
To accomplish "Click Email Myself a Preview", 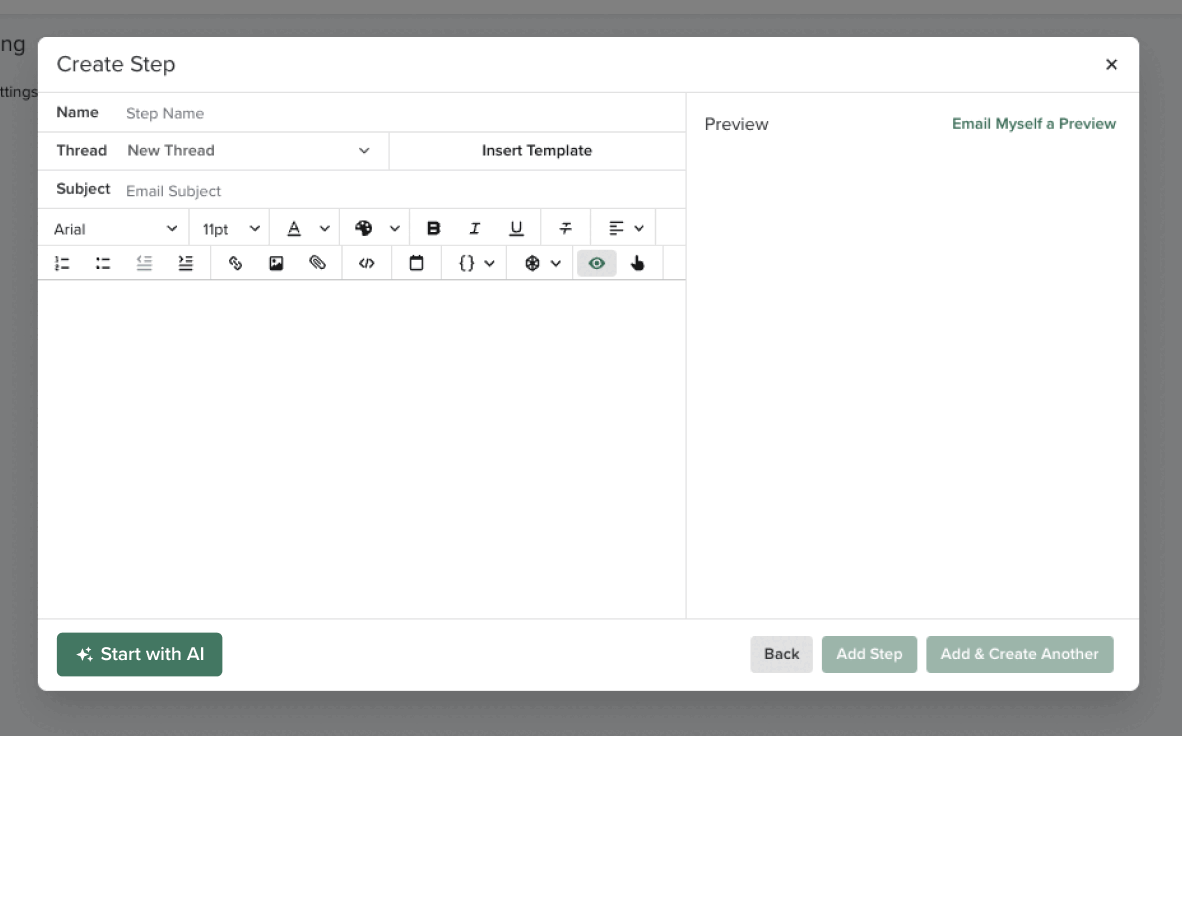I will pos(1033,123).
